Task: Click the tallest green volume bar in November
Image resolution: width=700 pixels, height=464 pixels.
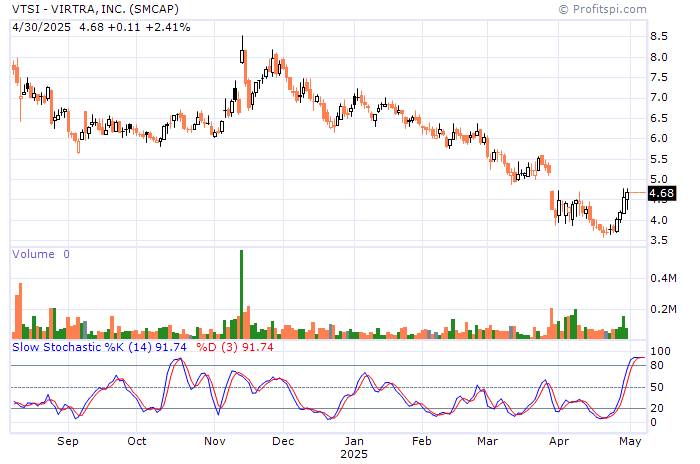Action: click(x=242, y=294)
